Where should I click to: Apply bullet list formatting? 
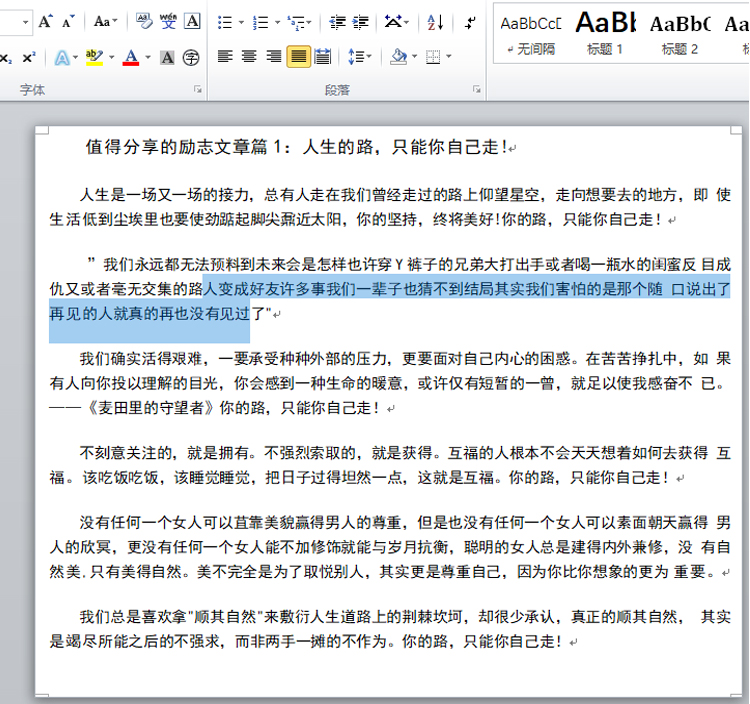click(x=224, y=22)
